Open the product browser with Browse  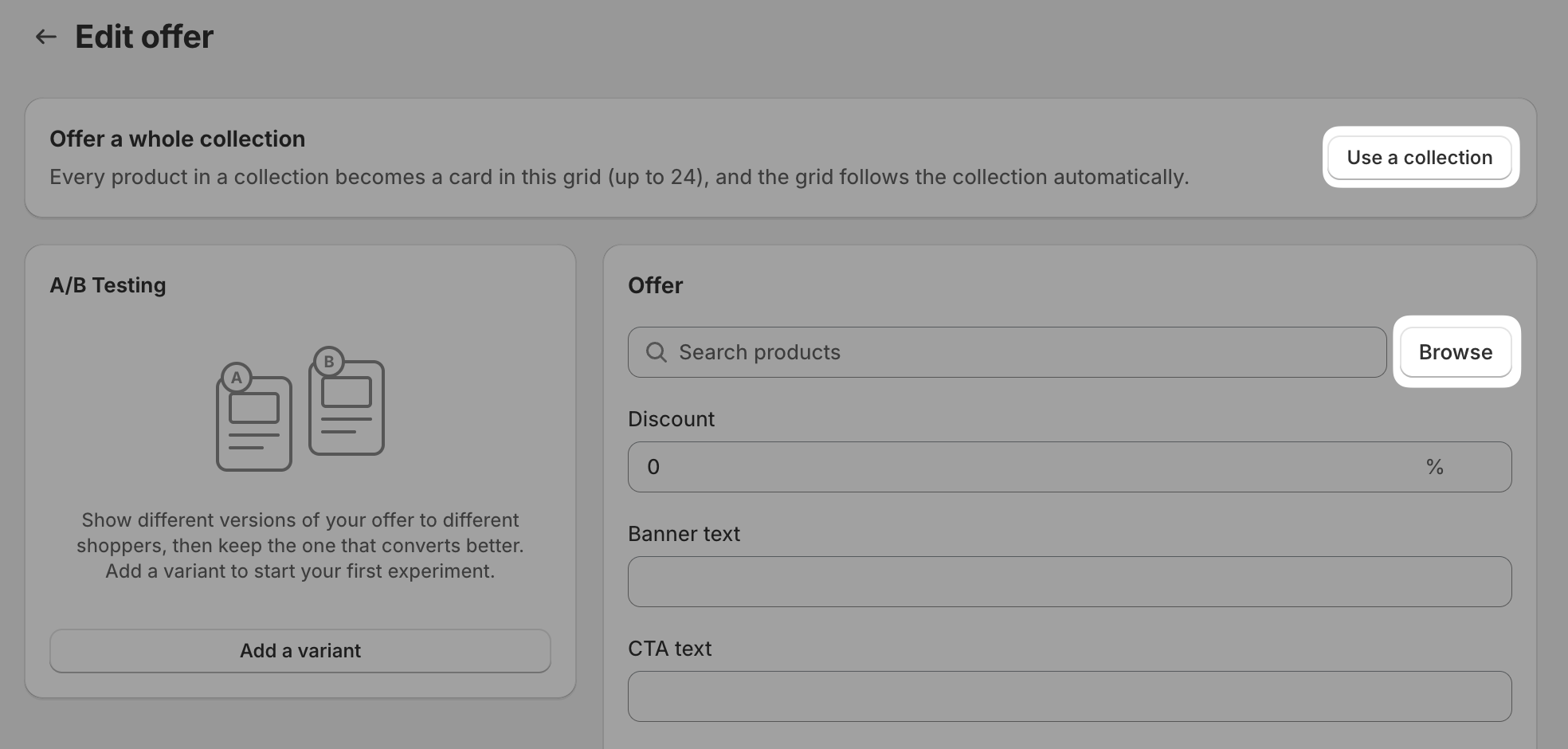[1456, 352]
